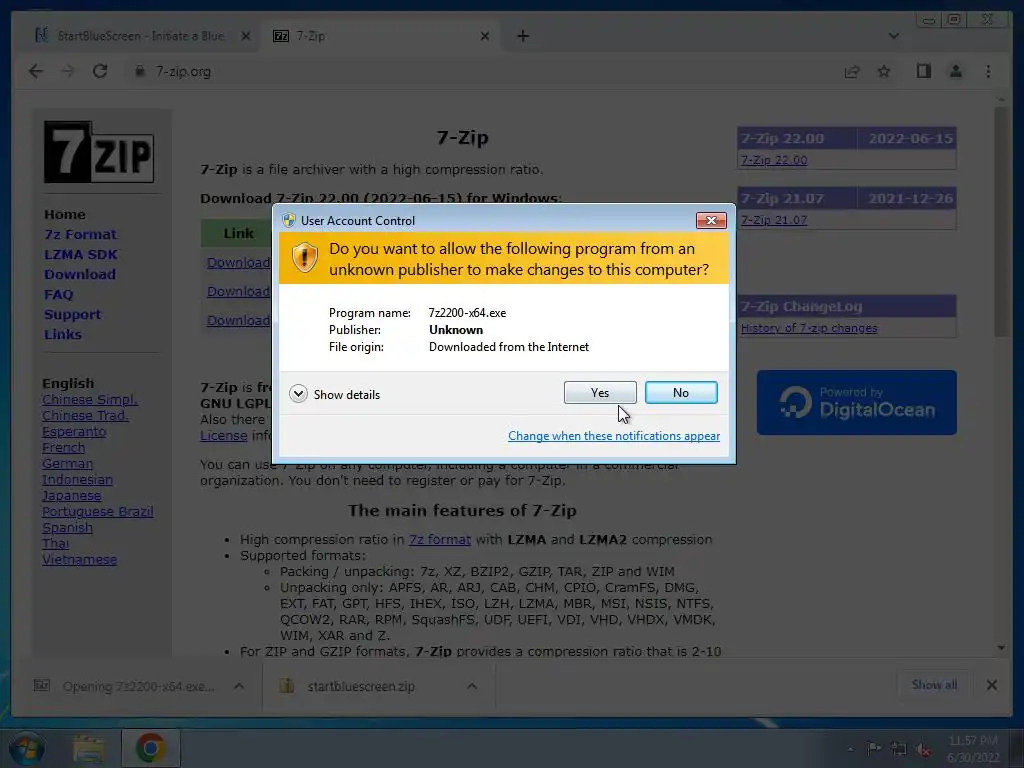The height and width of the screenshot is (768, 1024).
Task: Close the downloads bar
Action: coord(991,684)
